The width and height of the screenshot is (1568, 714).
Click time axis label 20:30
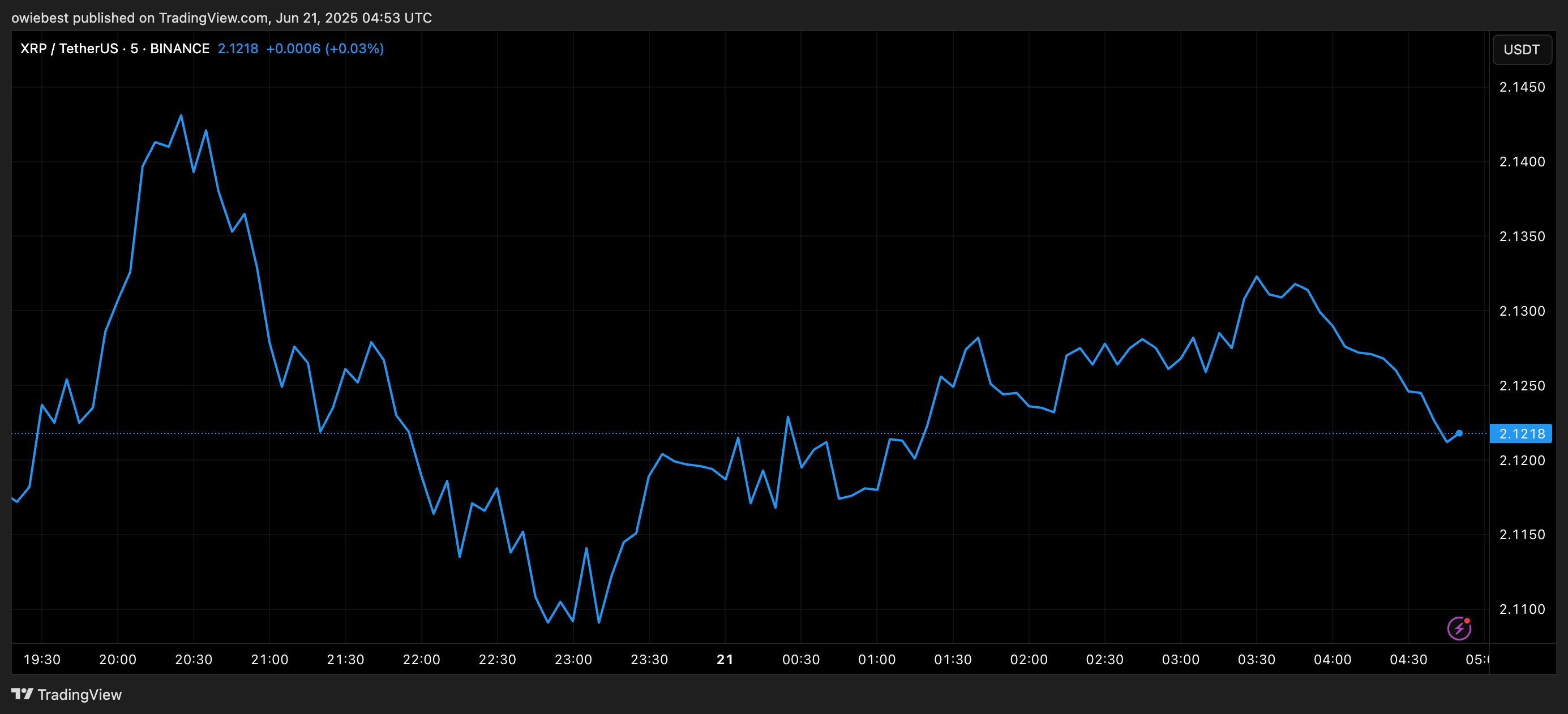pos(194,660)
